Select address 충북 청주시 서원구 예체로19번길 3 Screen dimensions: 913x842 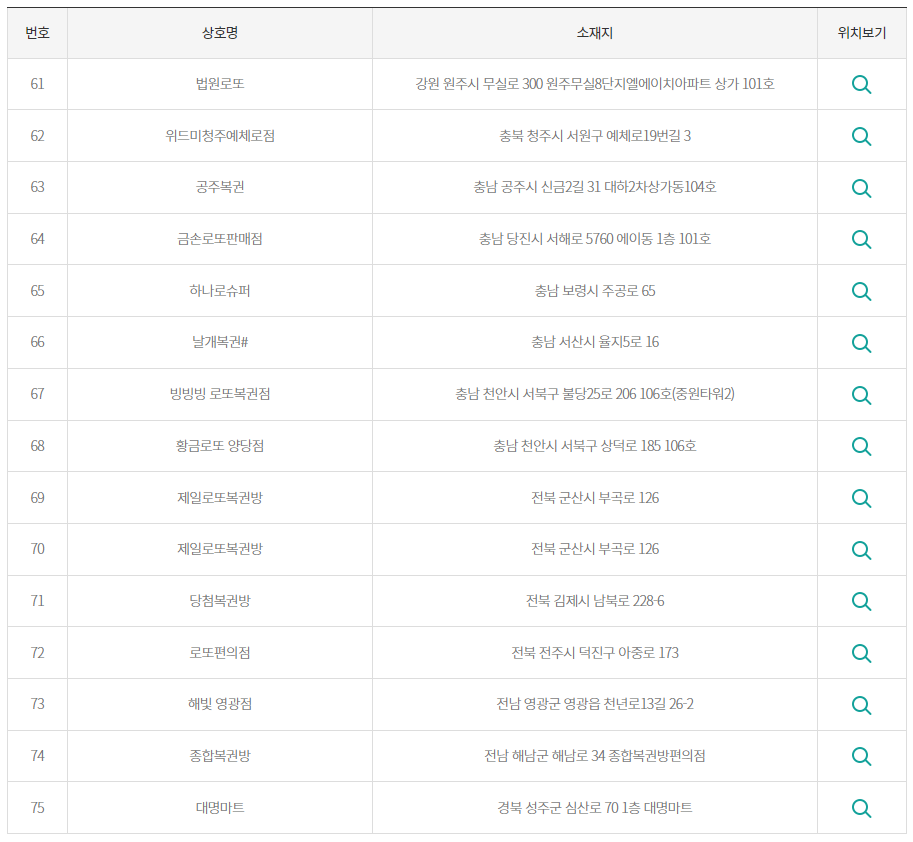pos(595,136)
